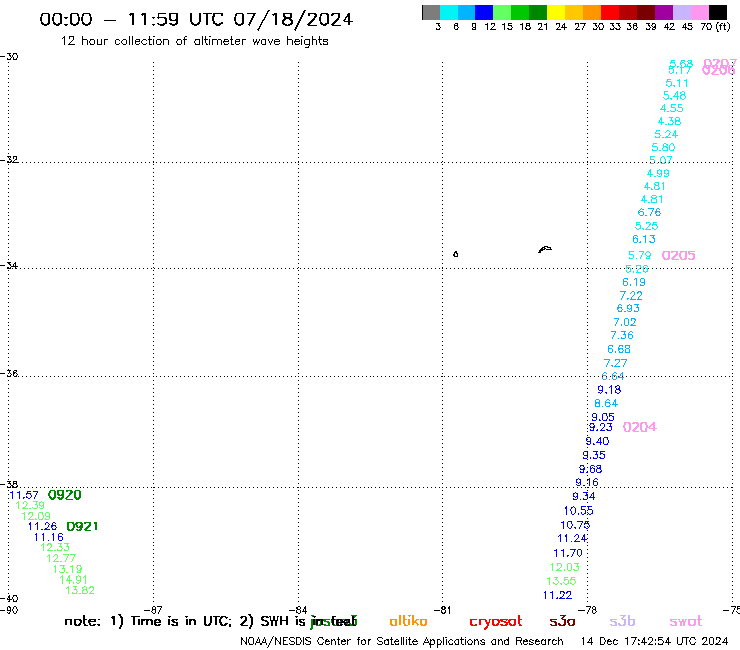Click the wave height value 6.68
740x650 pixels.
click(x=619, y=349)
